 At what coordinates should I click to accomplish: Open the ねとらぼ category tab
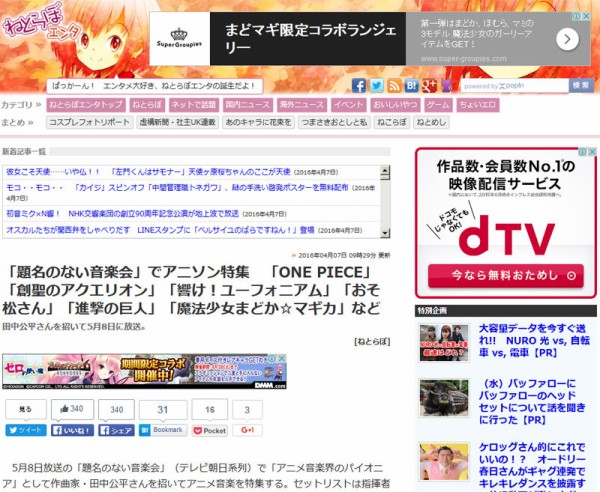pos(147,105)
